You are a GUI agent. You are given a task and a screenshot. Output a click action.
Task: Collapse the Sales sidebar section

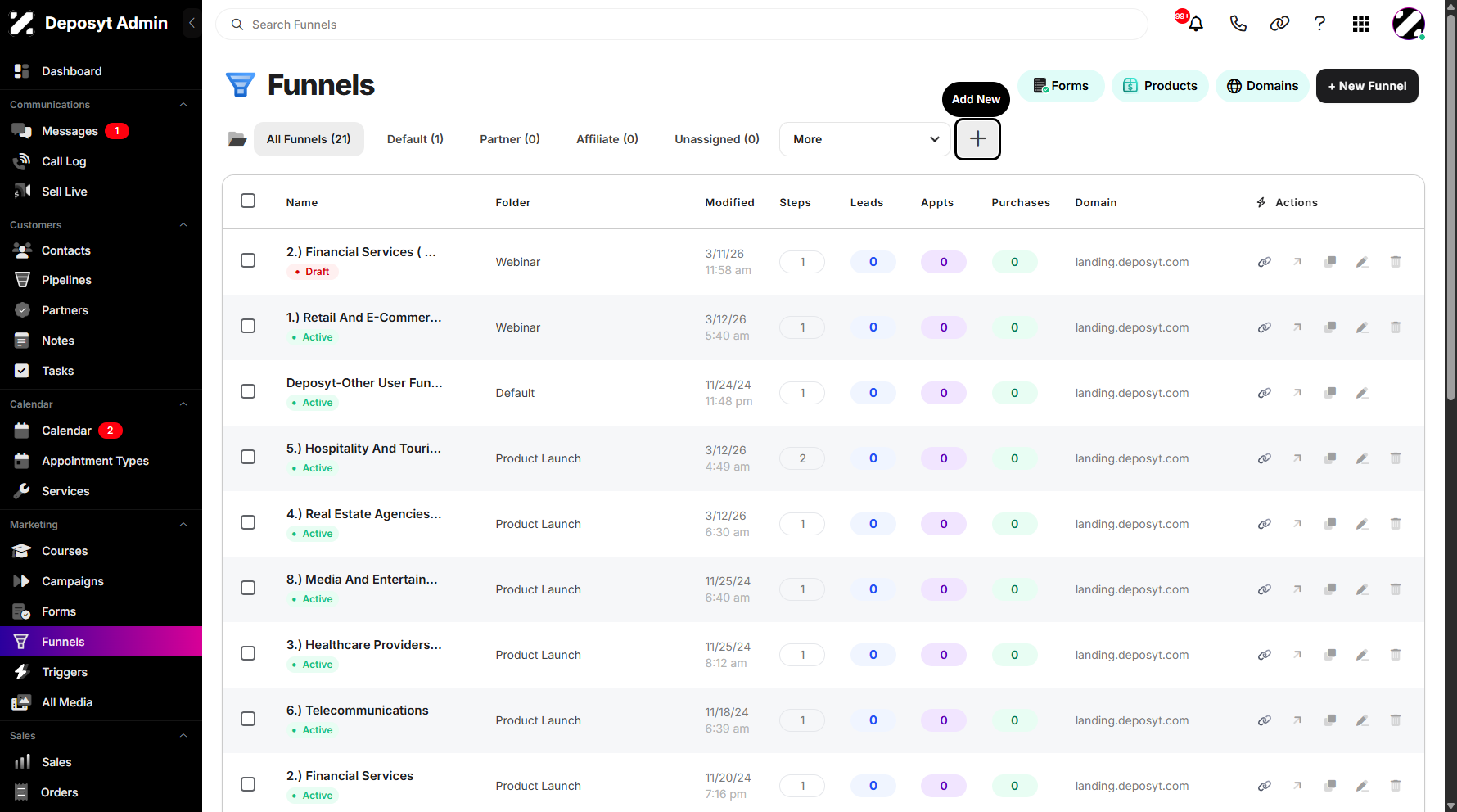pos(183,736)
